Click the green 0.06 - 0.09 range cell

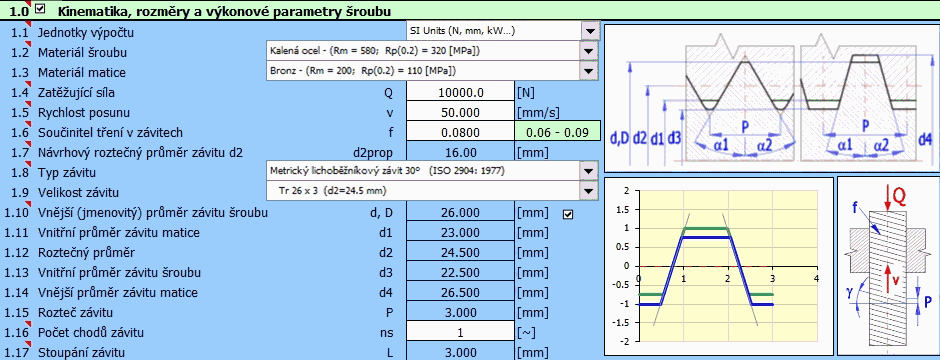[557, 132]
